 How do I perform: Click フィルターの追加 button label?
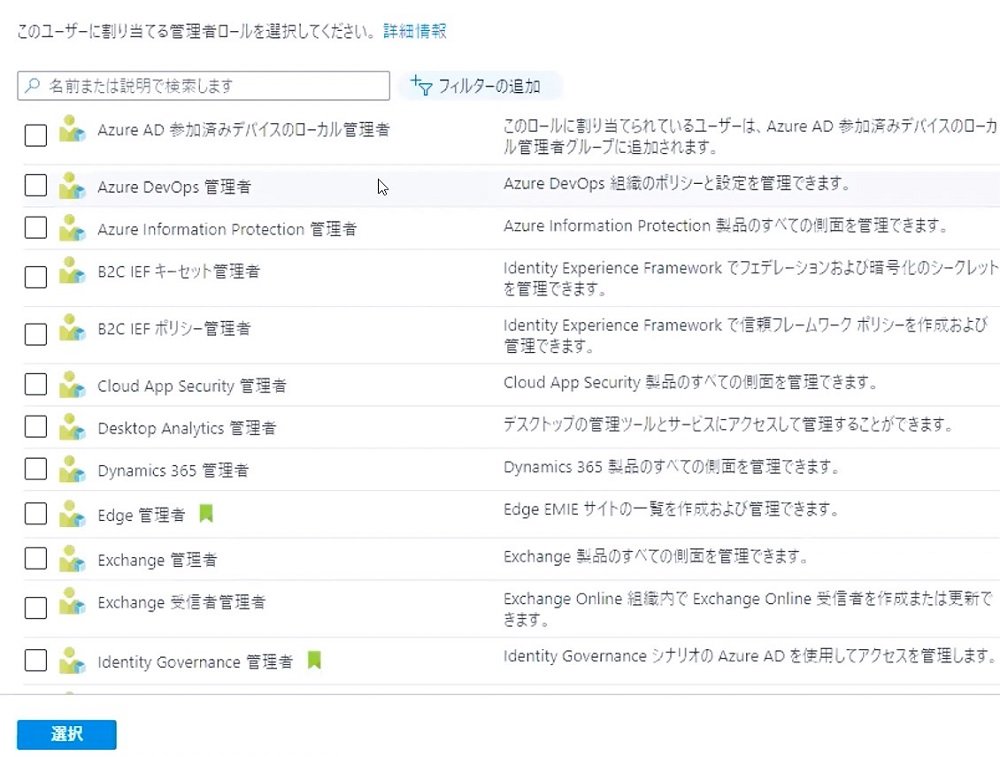click(489, 86)
